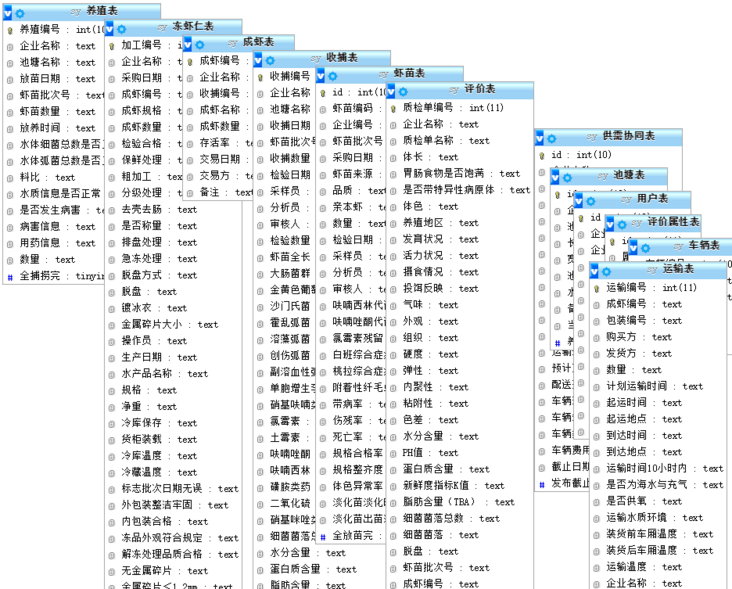Open gear options of 虾苗表 table

pyautogui.click(x=332, y=76)
